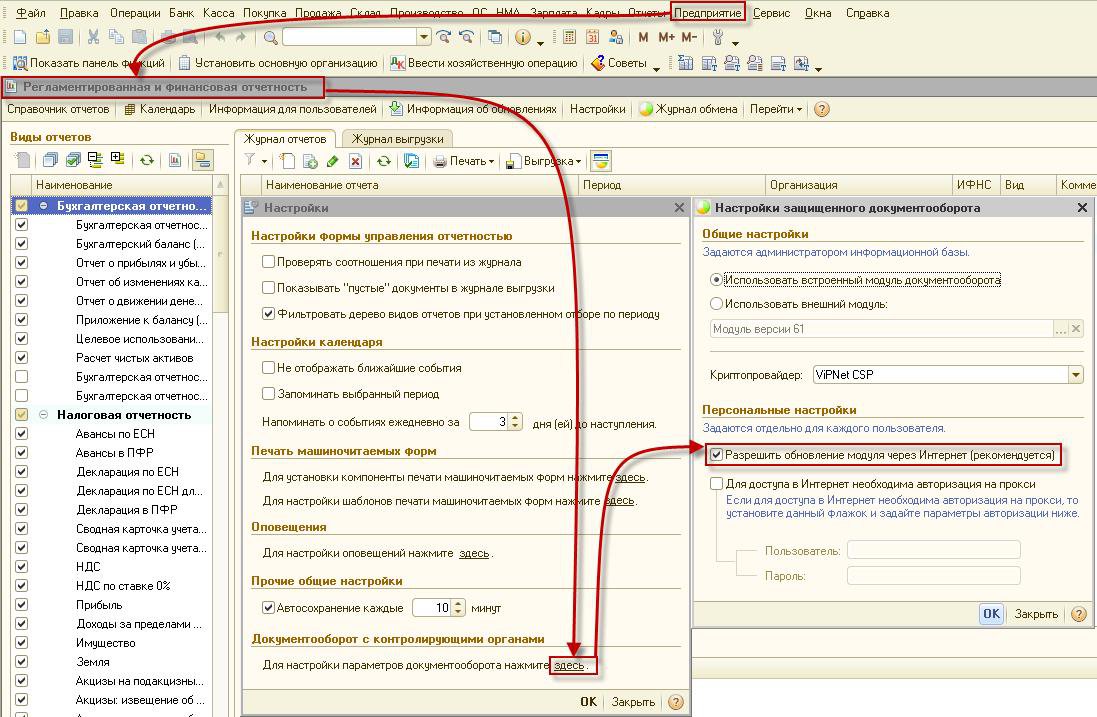
Task: Click the M- memory subtract button
Action: [689, 37]
